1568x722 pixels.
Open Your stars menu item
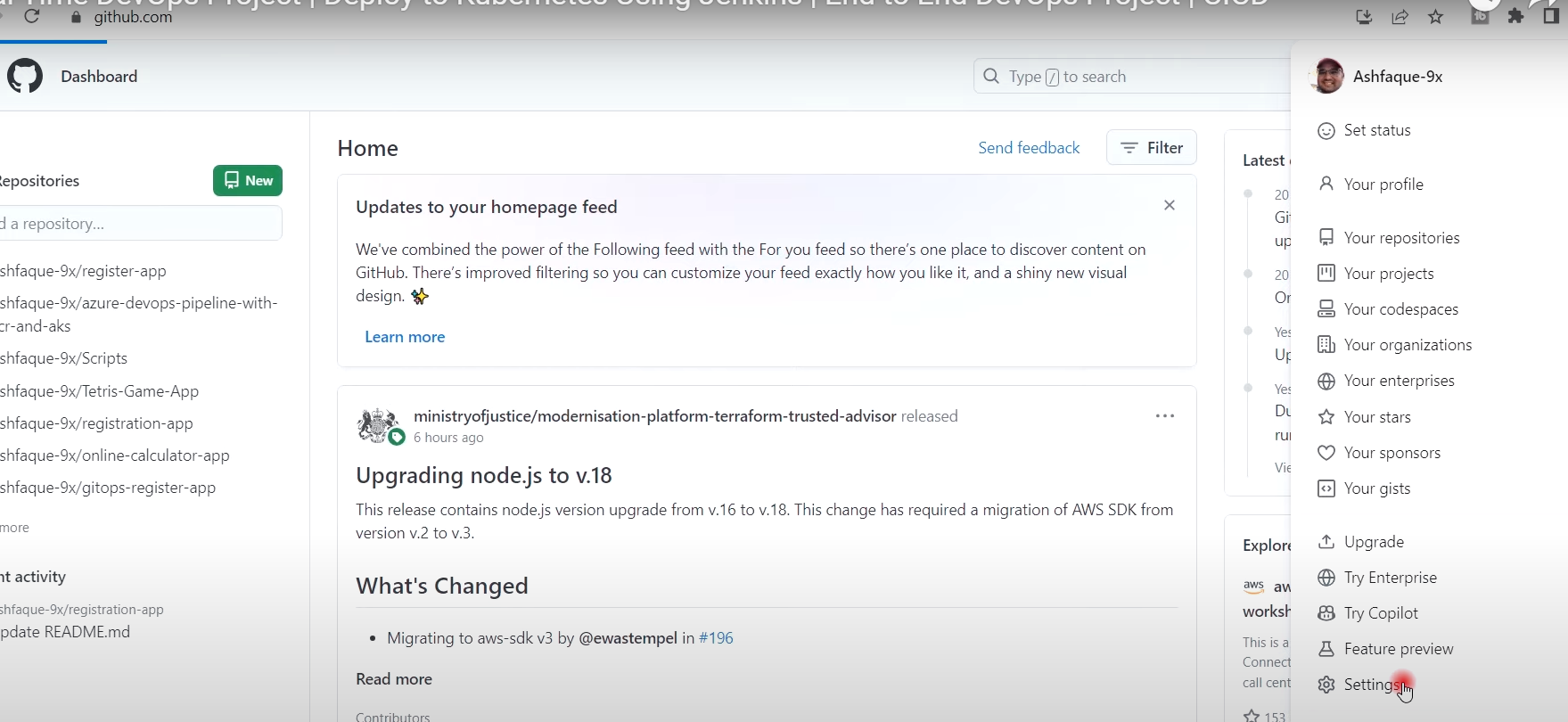click(1377, 417)
